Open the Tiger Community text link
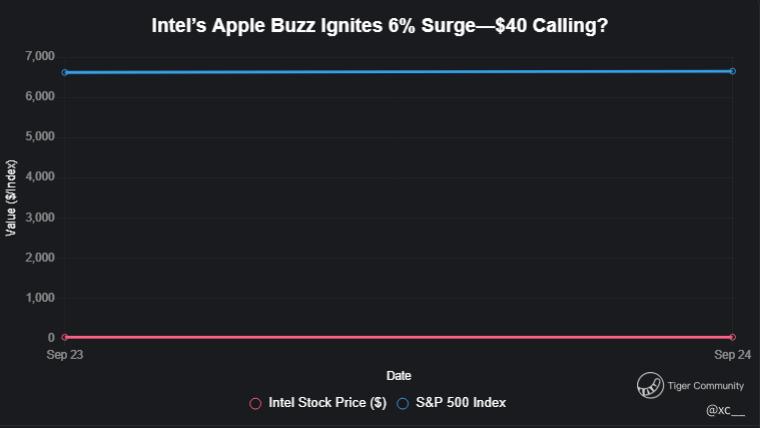This screenshot has width=760, height=428. click(x=706, y=386)
